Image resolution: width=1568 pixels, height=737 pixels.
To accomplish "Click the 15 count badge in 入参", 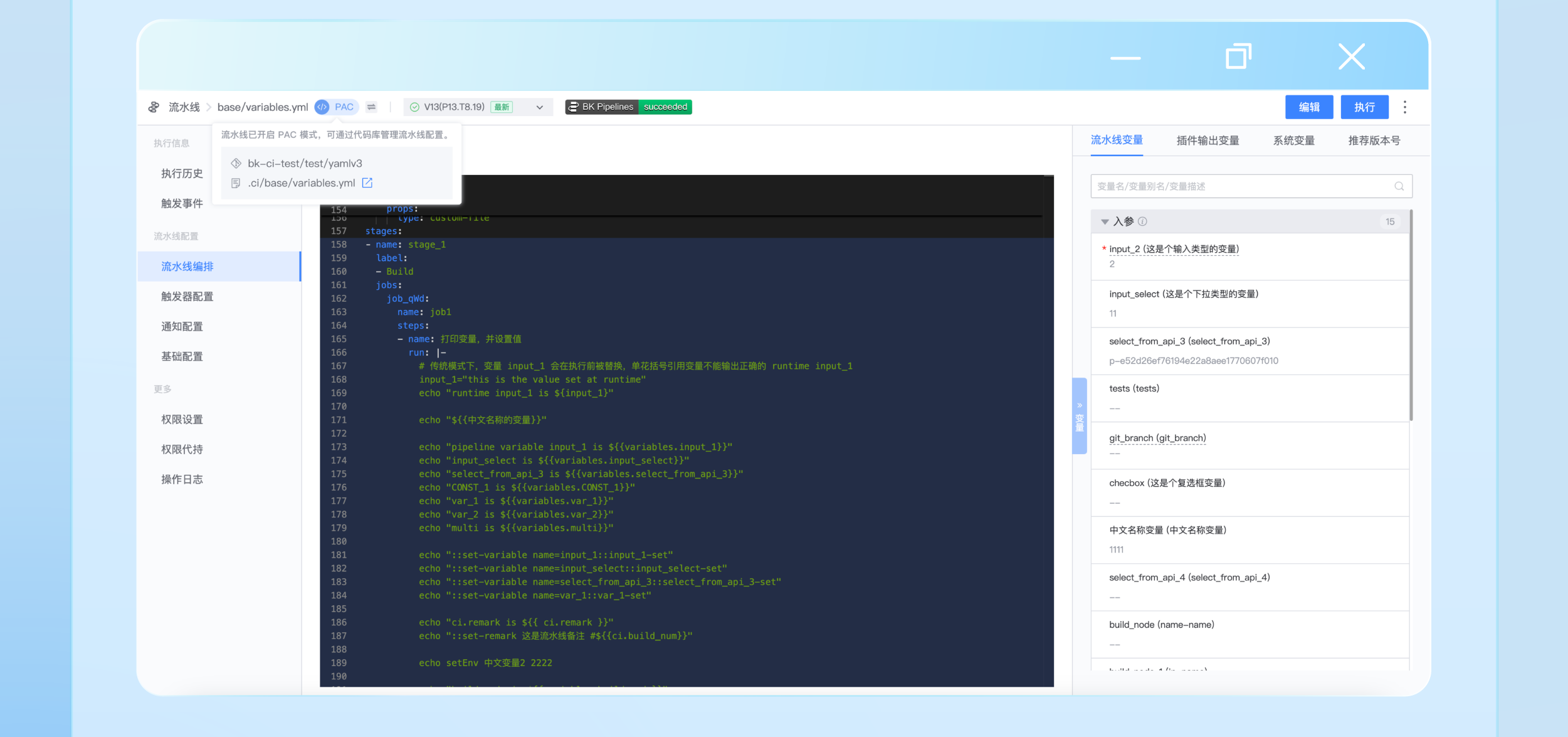I will click(1389, 221).
